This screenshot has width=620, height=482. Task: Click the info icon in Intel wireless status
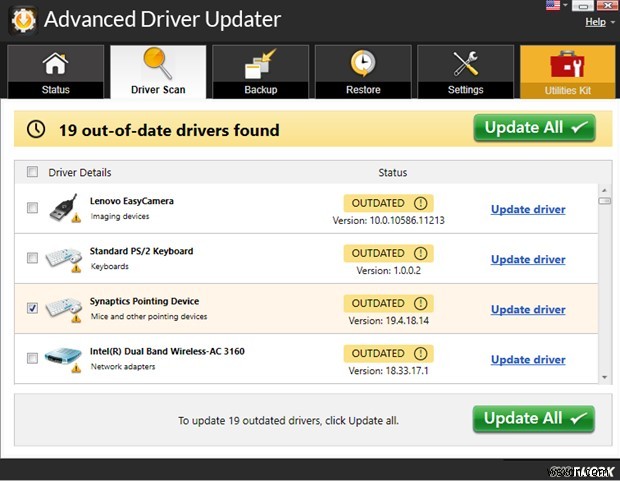point(420,353)
